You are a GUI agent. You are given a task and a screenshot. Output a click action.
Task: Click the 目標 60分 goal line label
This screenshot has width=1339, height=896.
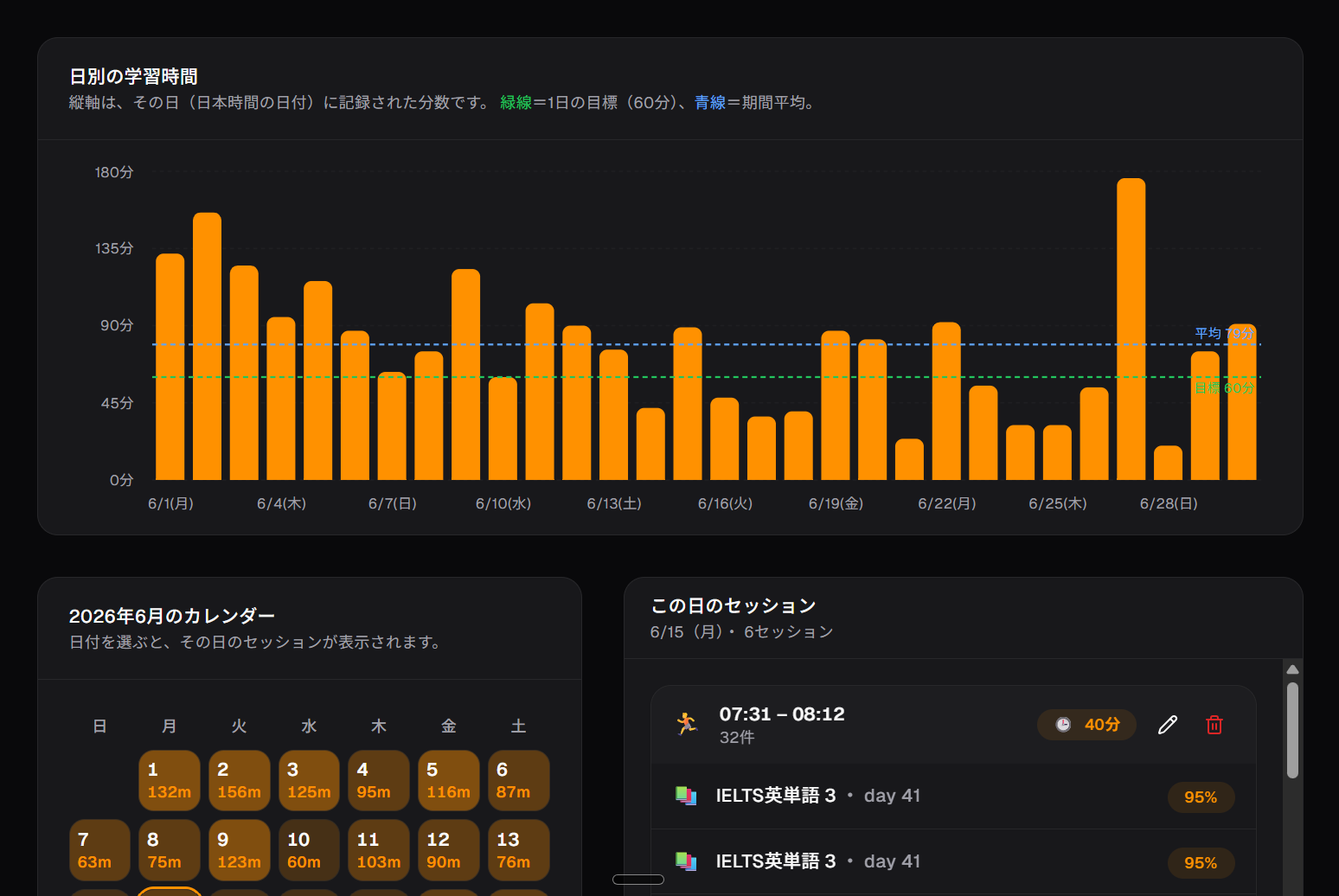[1224, 388]
